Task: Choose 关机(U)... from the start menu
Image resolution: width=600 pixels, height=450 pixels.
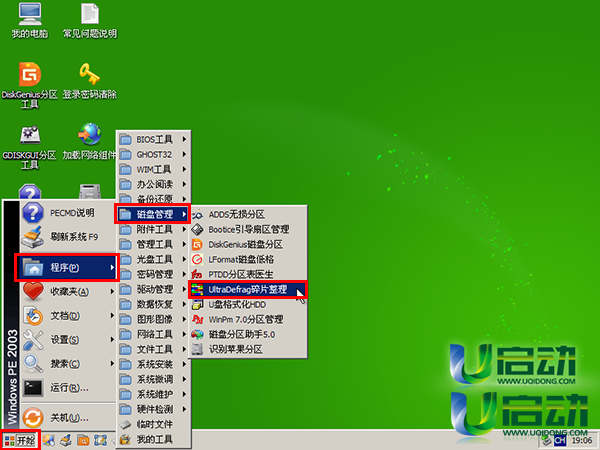Action: click(67, 418)
